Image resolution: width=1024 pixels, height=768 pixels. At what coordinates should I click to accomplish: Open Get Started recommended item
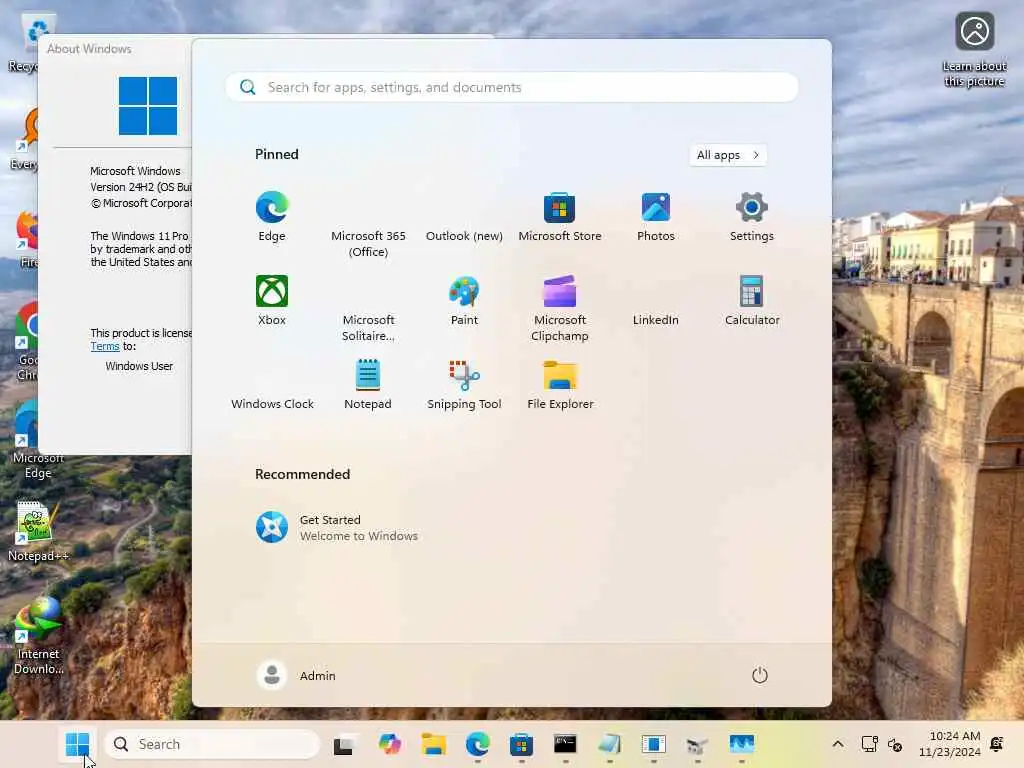[x=337, y=528]
